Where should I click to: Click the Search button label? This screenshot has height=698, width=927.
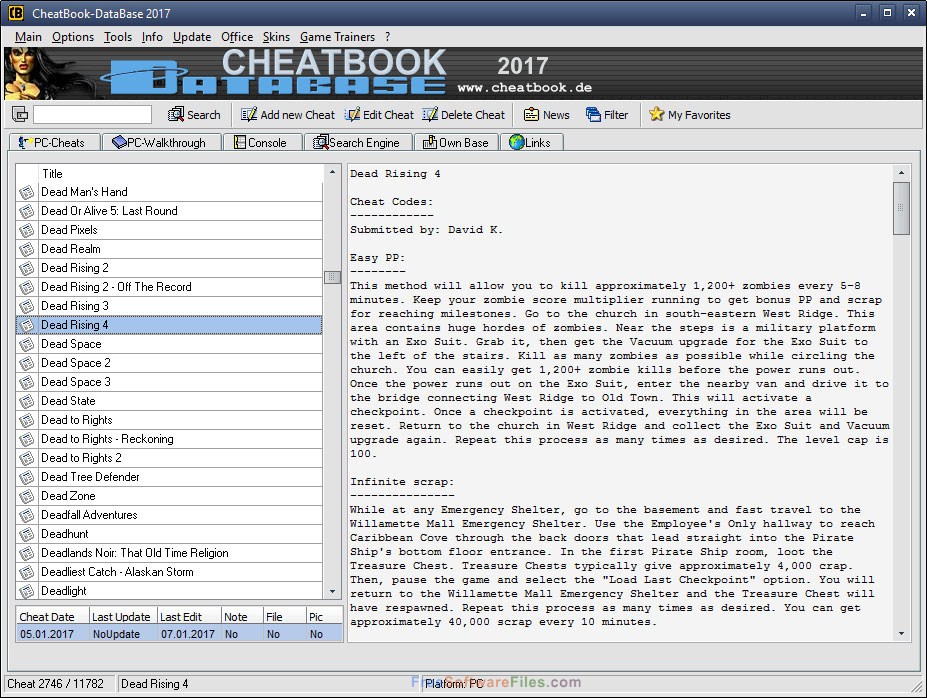tap(203, 115)
